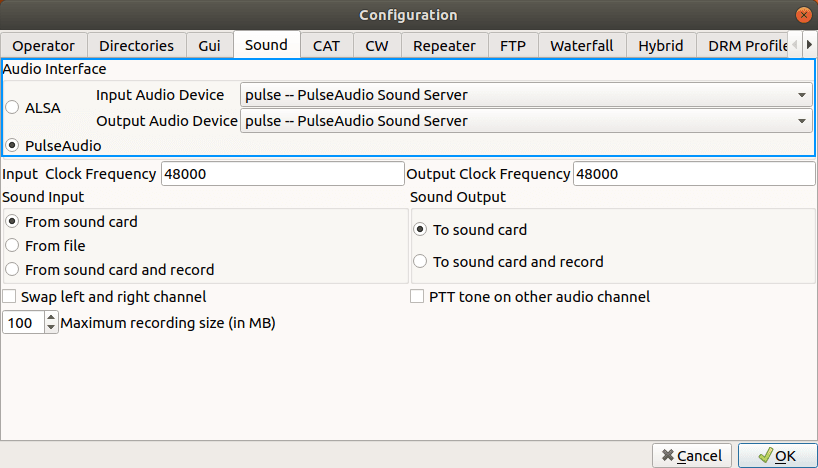Image resolution: width=818 pixels, height=468 pixels.
Task: Click the Input Clock Frequency field
Action: pos(282,174)
